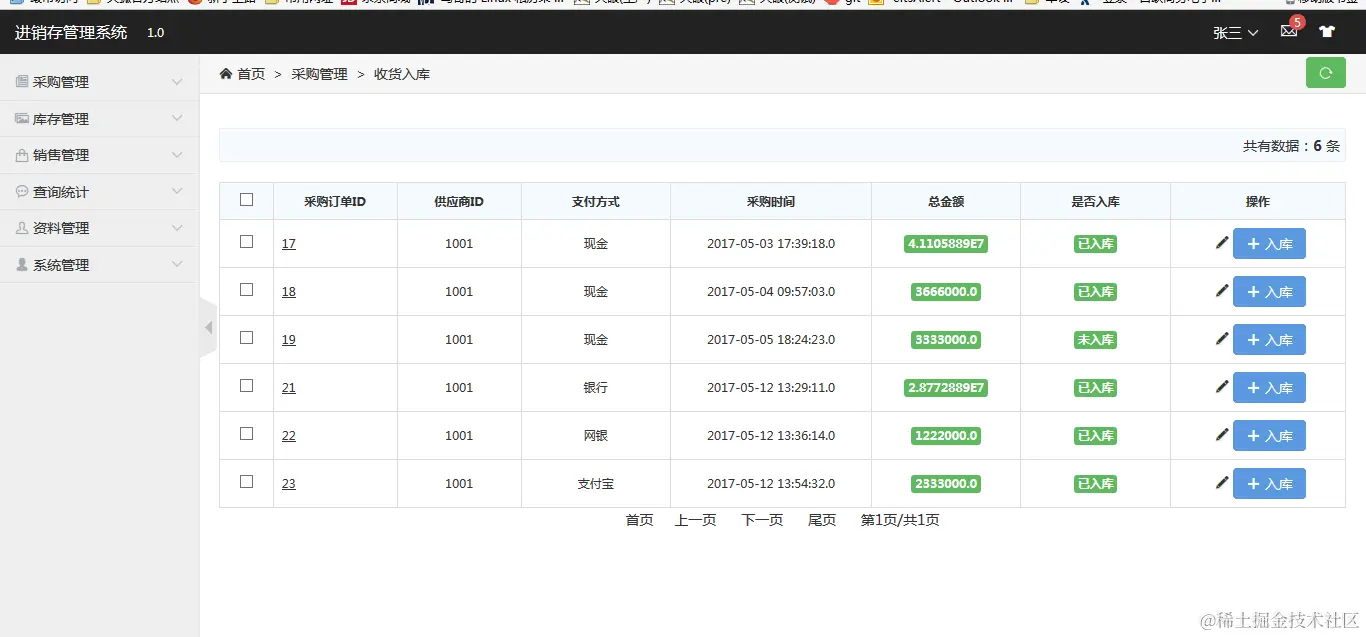This screenshot has width=1366, height=637.
Task: Click 入库 button for order 23
Action: click(1269, 483)
